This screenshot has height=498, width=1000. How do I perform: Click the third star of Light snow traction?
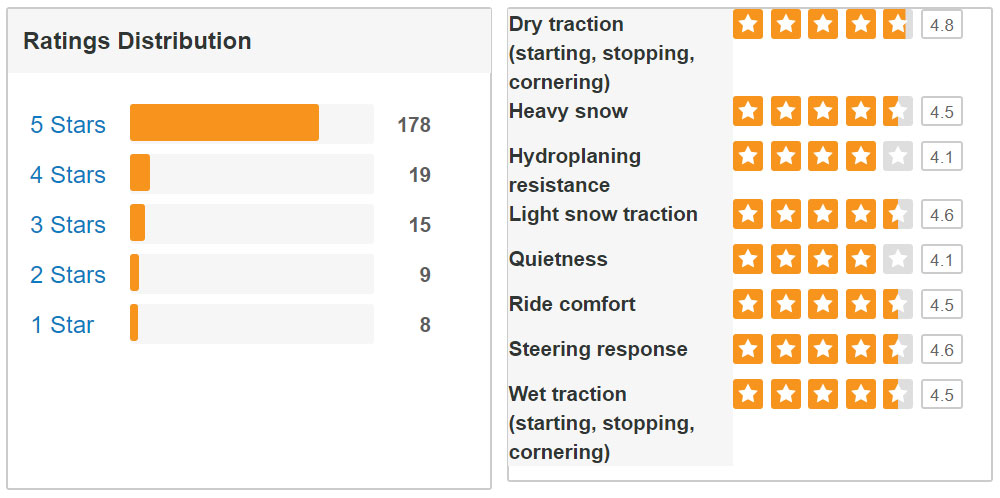tap(823, 214)
